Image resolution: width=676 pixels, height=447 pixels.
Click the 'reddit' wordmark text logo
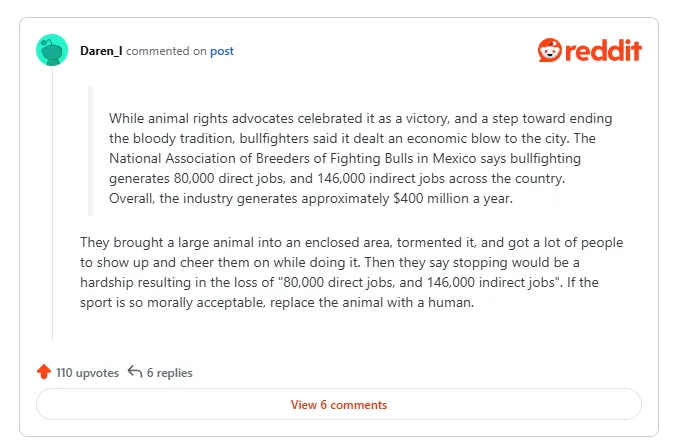(603, 50)
